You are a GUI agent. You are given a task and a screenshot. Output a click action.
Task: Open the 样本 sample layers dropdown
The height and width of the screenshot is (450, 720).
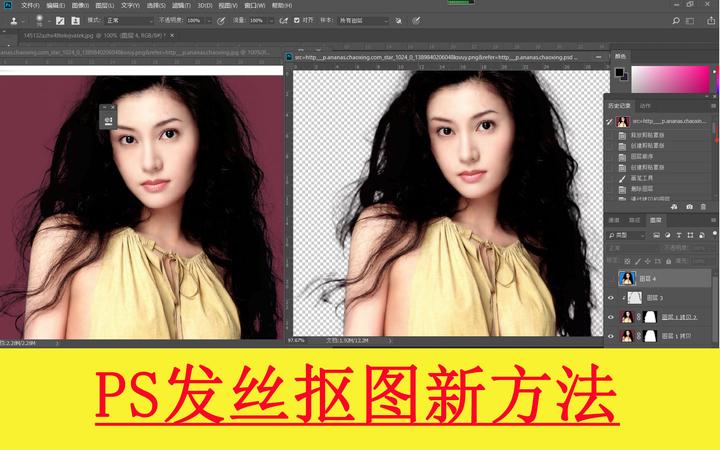click(x=363, y=21)
